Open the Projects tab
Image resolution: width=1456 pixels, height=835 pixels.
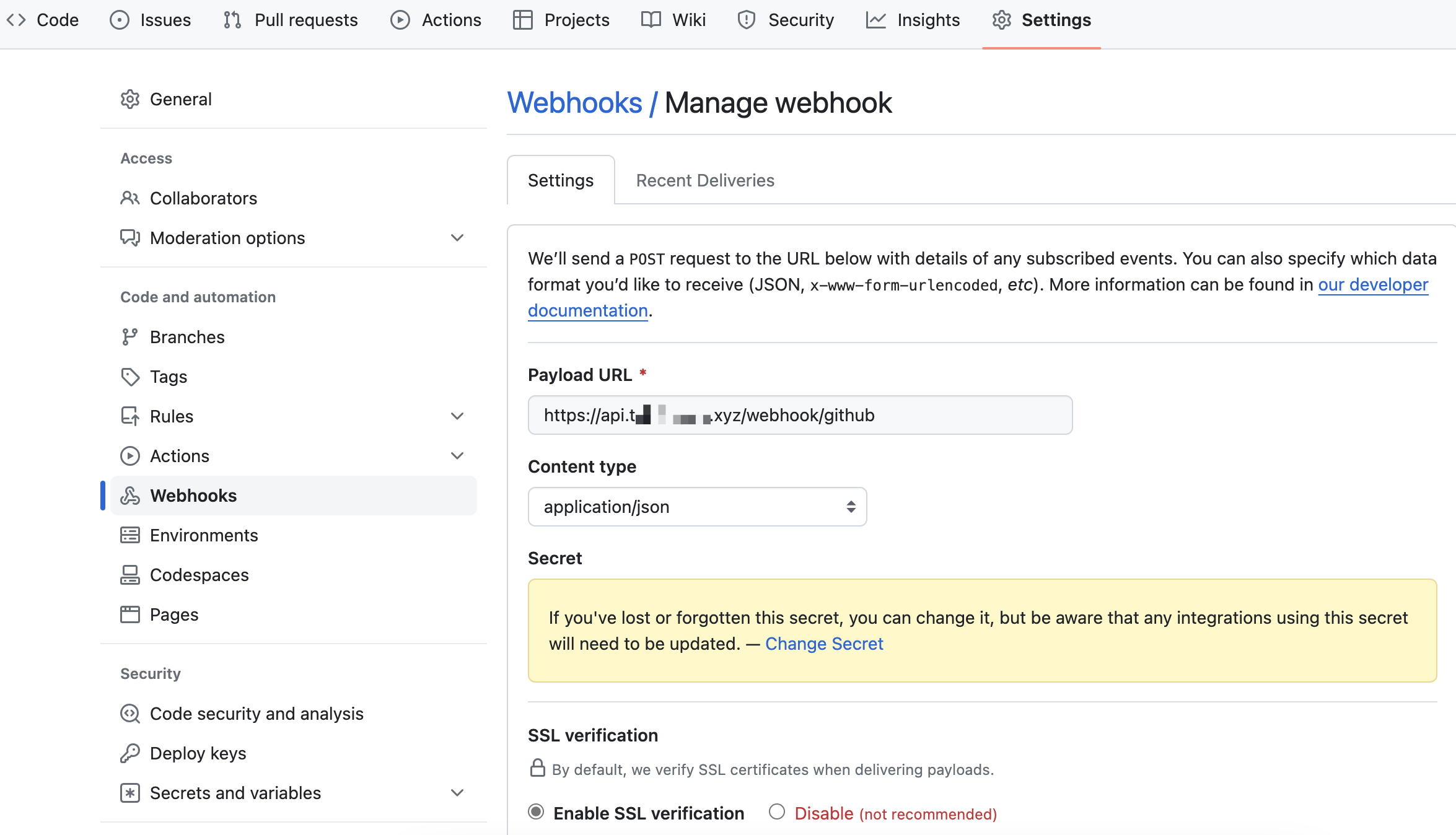coord(561,20)
